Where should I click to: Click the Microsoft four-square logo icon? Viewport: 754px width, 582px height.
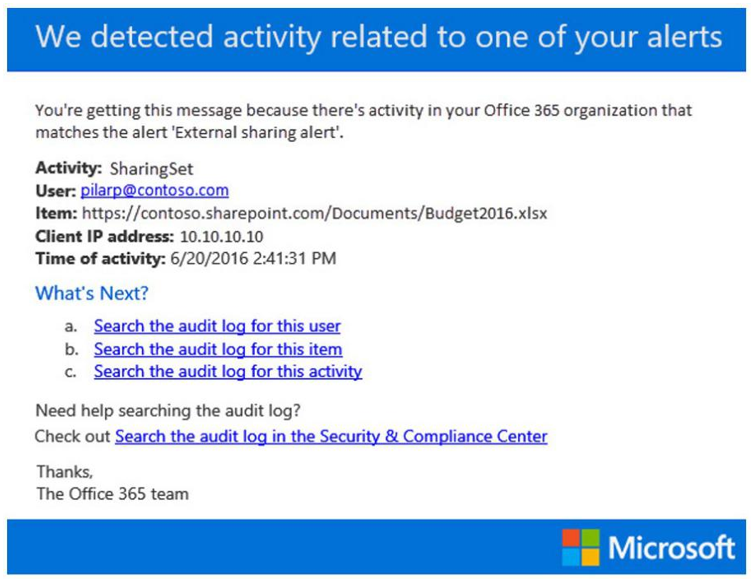click(581, 547)
